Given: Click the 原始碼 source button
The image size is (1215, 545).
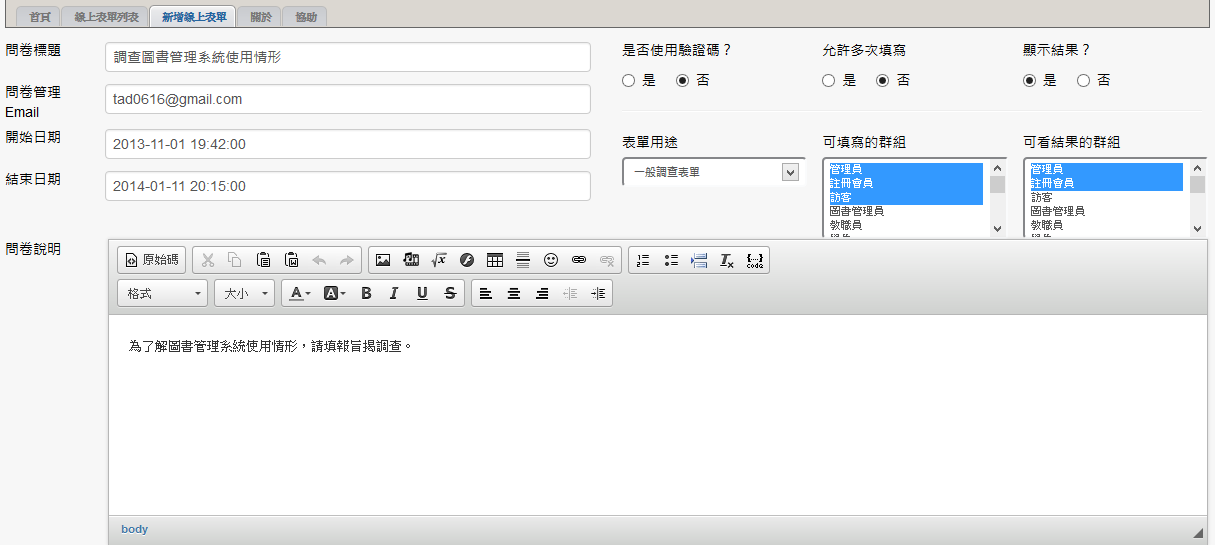Looking at the screenshot, I should [x=152, y=260].
